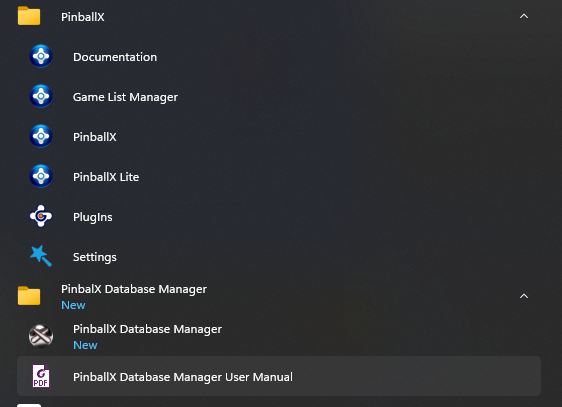Open the PDF user manual icon
The width and height of the screenshot is (562, 407).
(41, 376)
